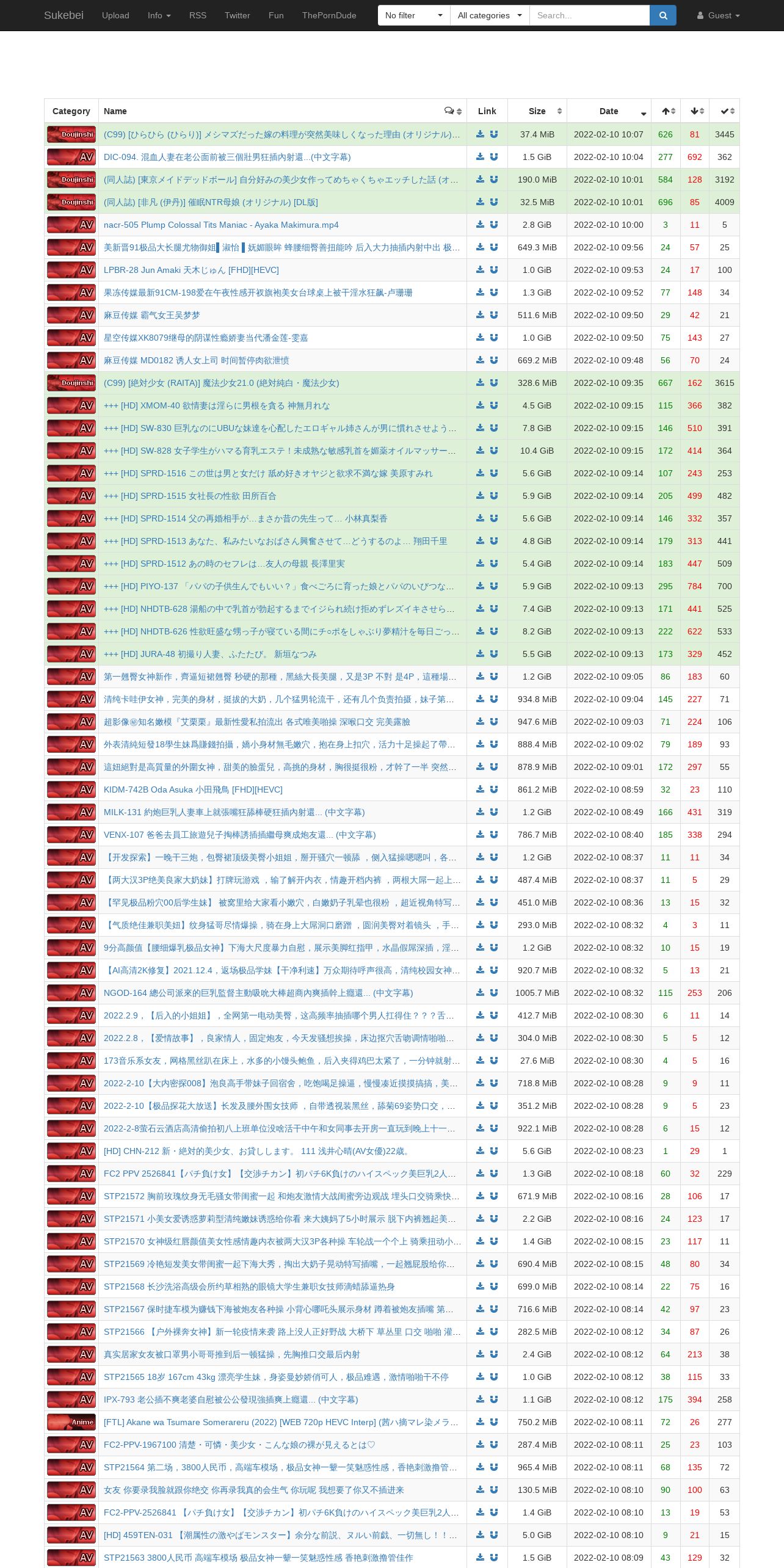
Task: Open +++ [HD] SPRD-1515 torrent title
Action: tap(190, 496)
